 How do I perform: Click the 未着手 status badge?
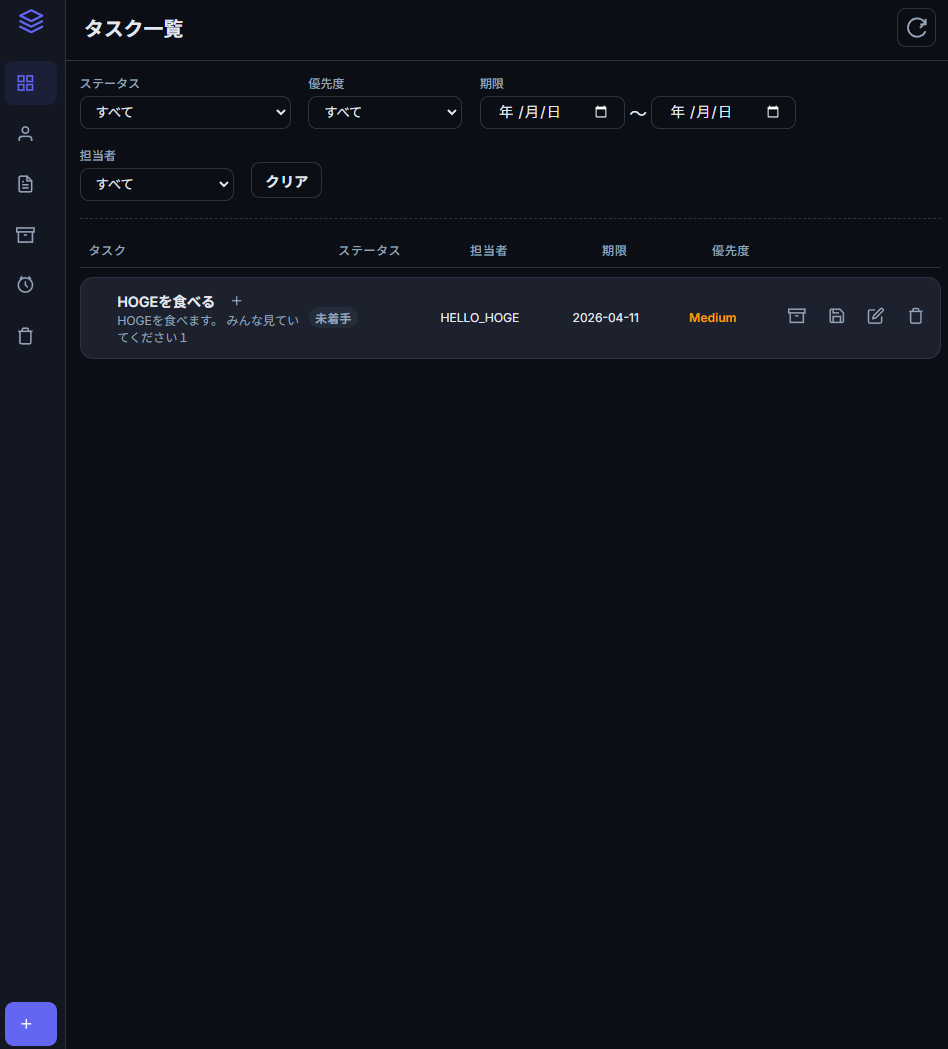(x=333, y=318)
